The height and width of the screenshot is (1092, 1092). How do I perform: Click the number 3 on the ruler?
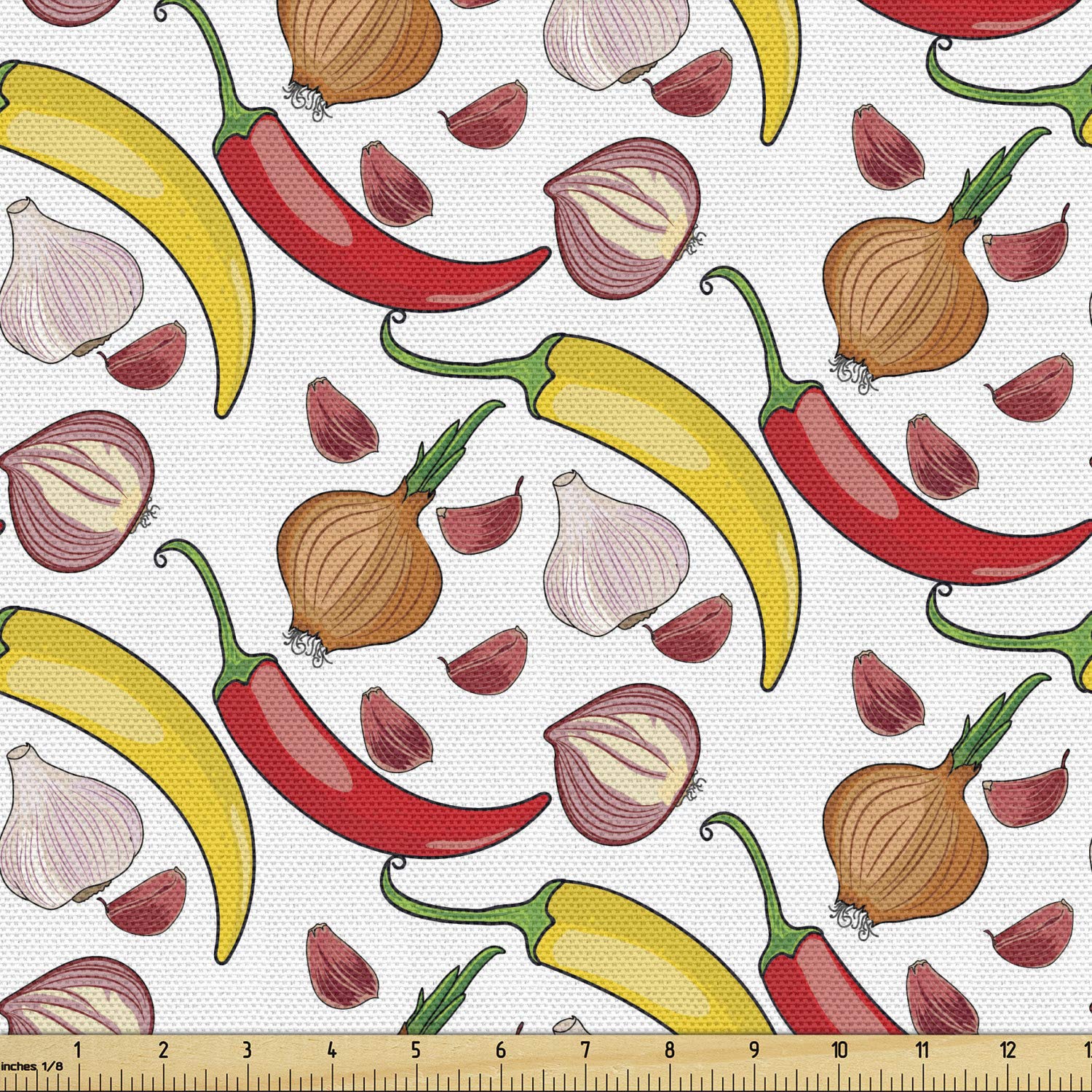(x=247, y=1051)
